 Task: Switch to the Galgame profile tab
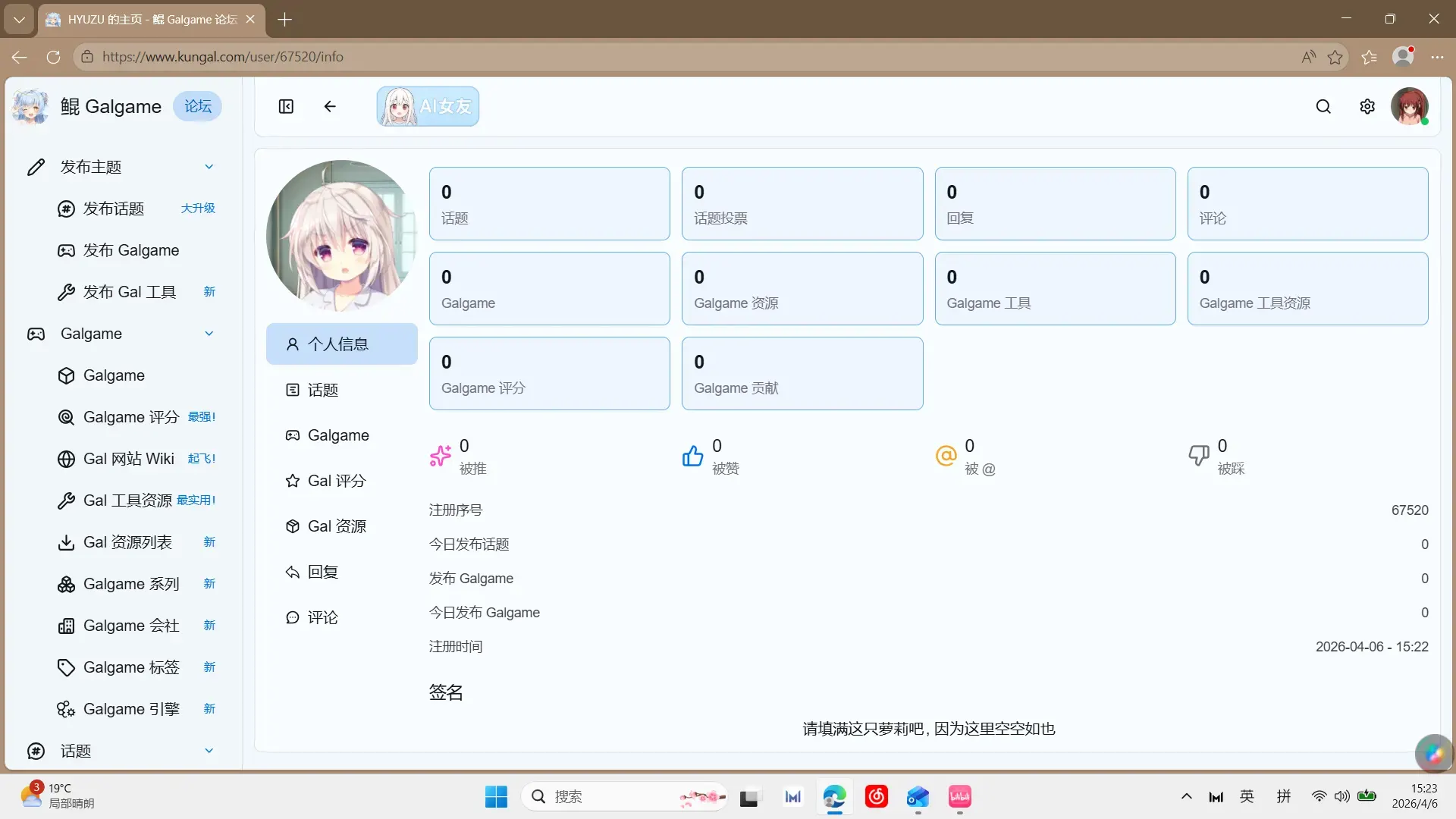342,435
